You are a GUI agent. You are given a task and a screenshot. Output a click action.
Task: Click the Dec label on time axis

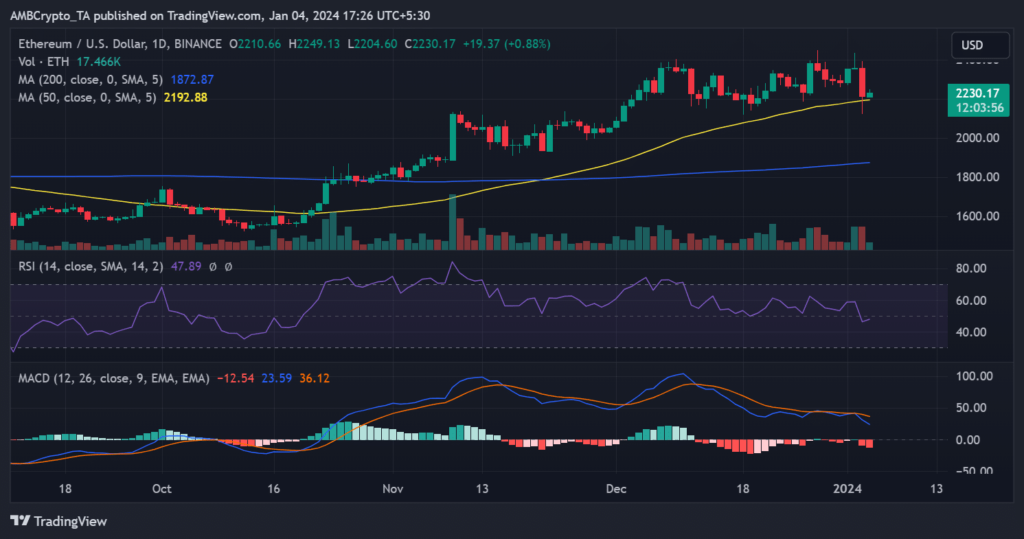(616, 489)
